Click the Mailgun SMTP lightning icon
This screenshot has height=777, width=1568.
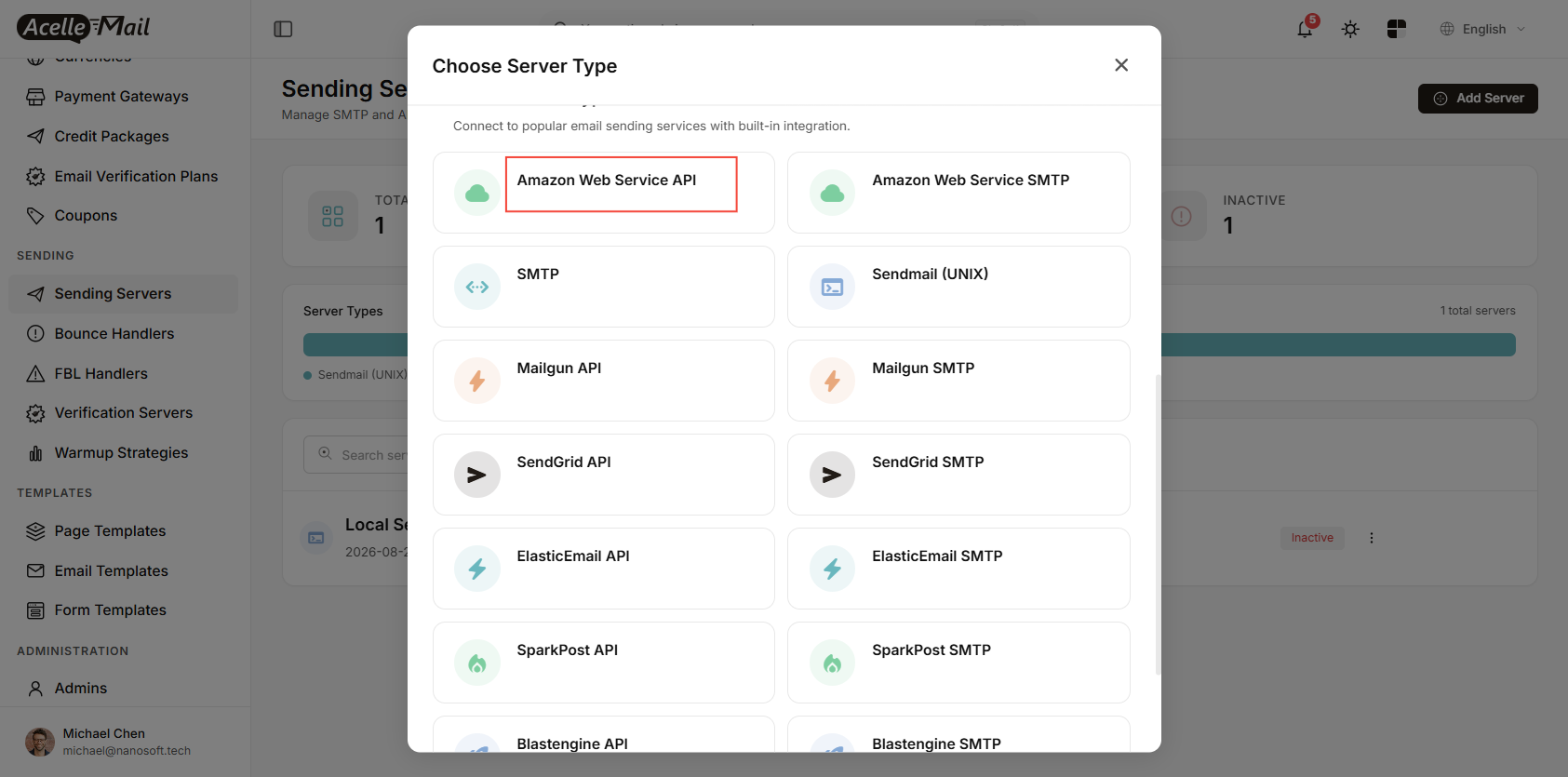[x=832, y=381]
